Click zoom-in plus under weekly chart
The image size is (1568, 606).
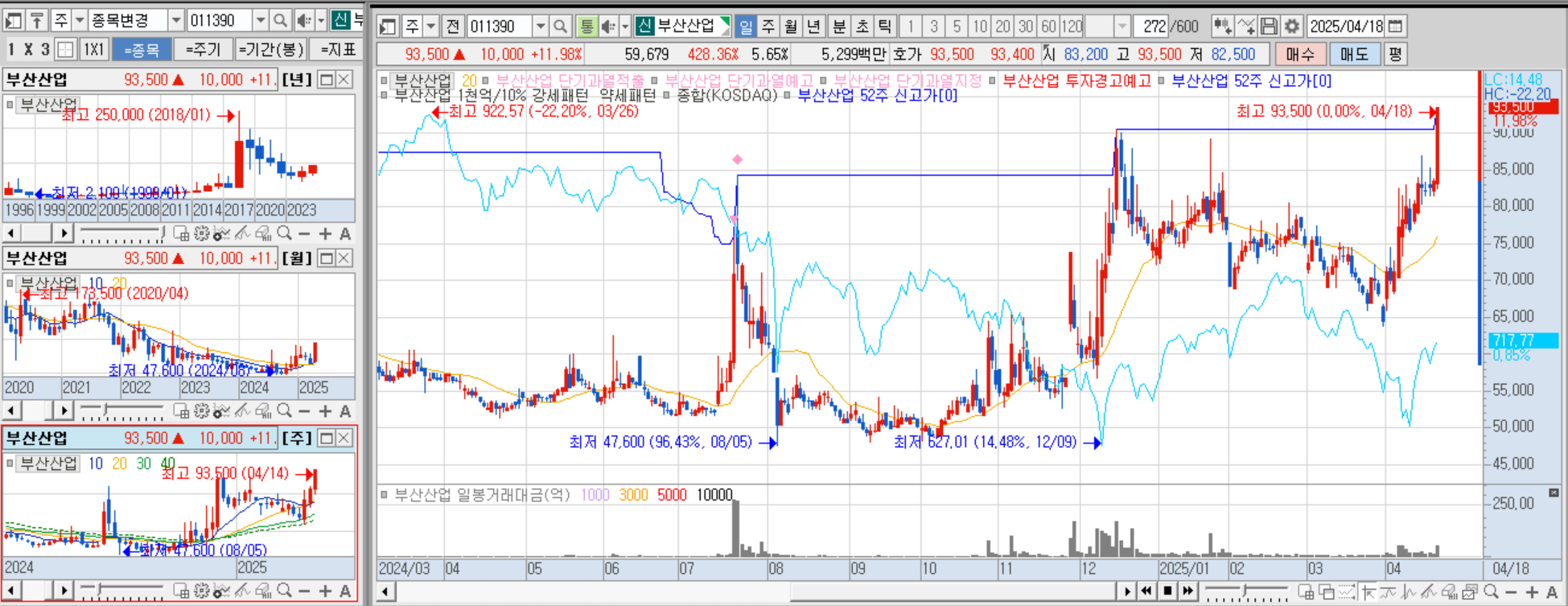[325, 591]
